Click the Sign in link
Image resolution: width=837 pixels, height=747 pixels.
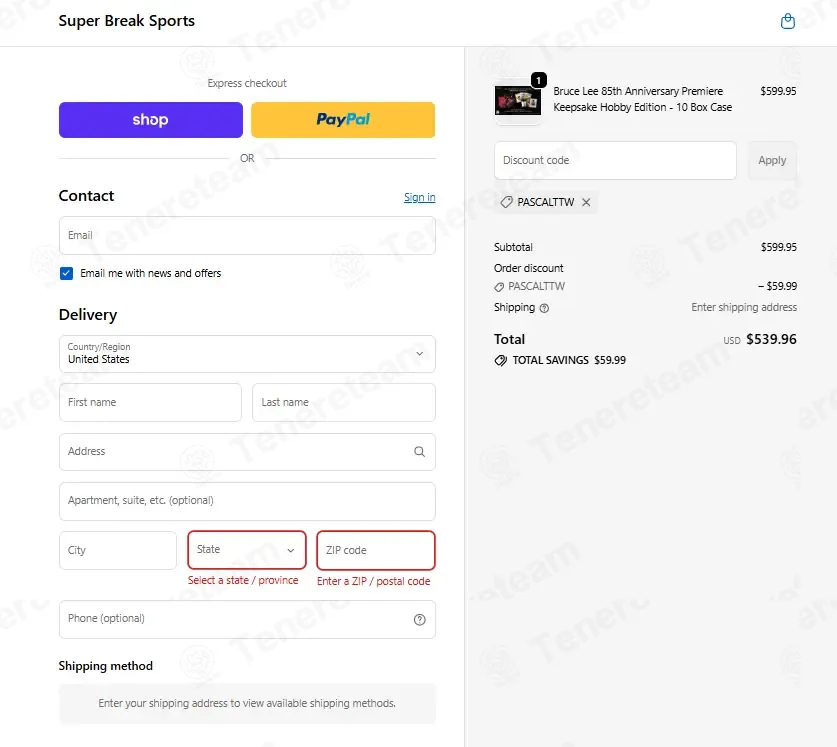(420, 197)
